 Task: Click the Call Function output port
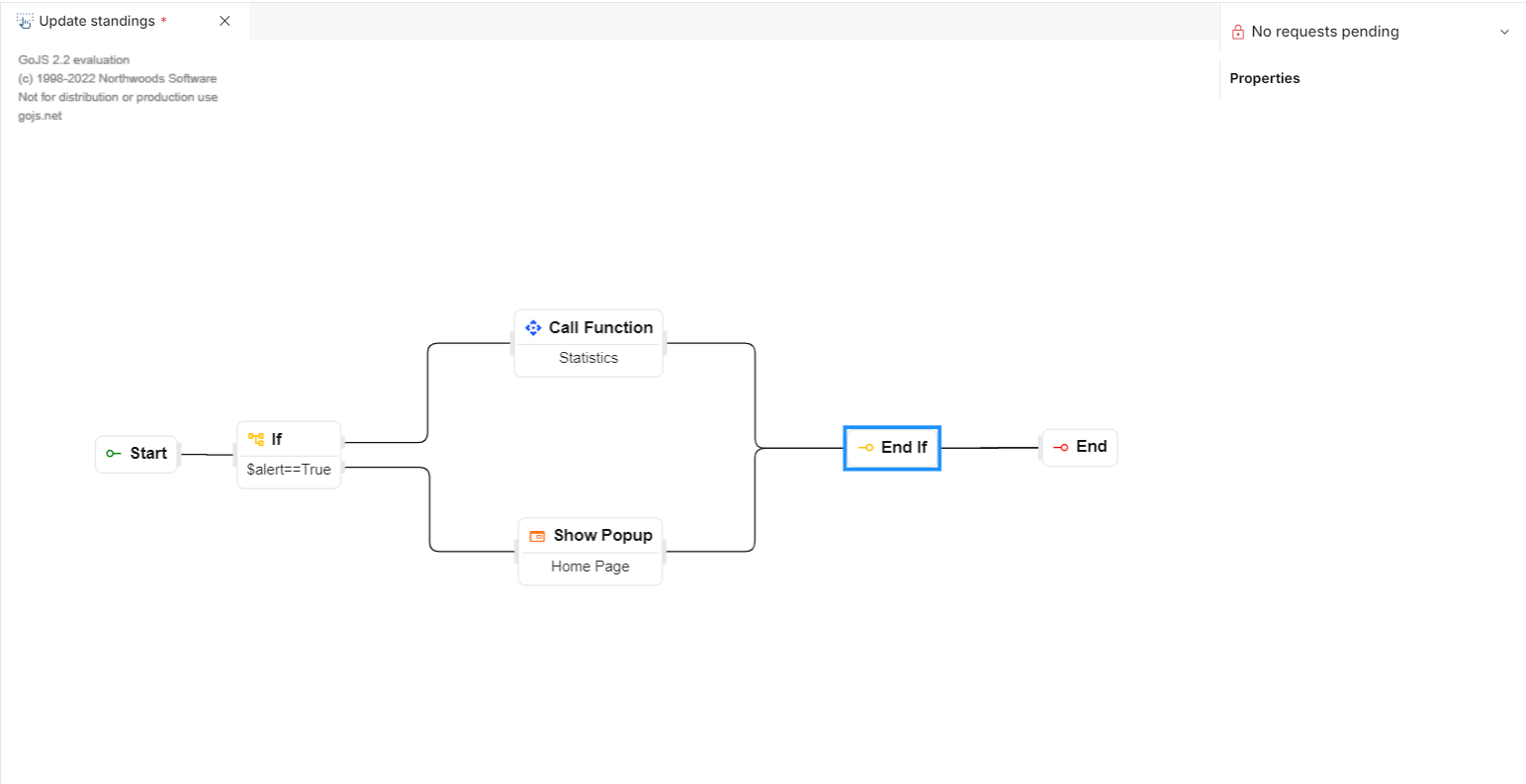pyautogui.click(x=665, y=343)
